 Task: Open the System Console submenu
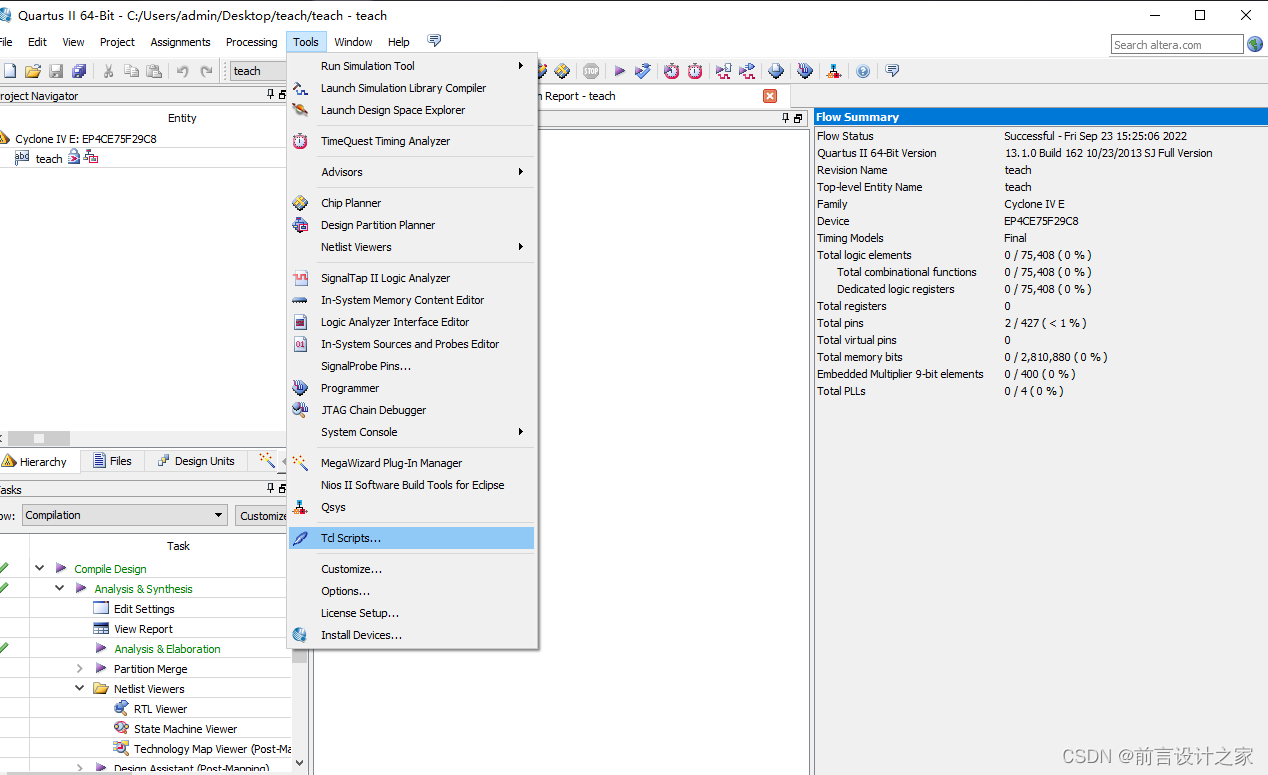[412, 432]
